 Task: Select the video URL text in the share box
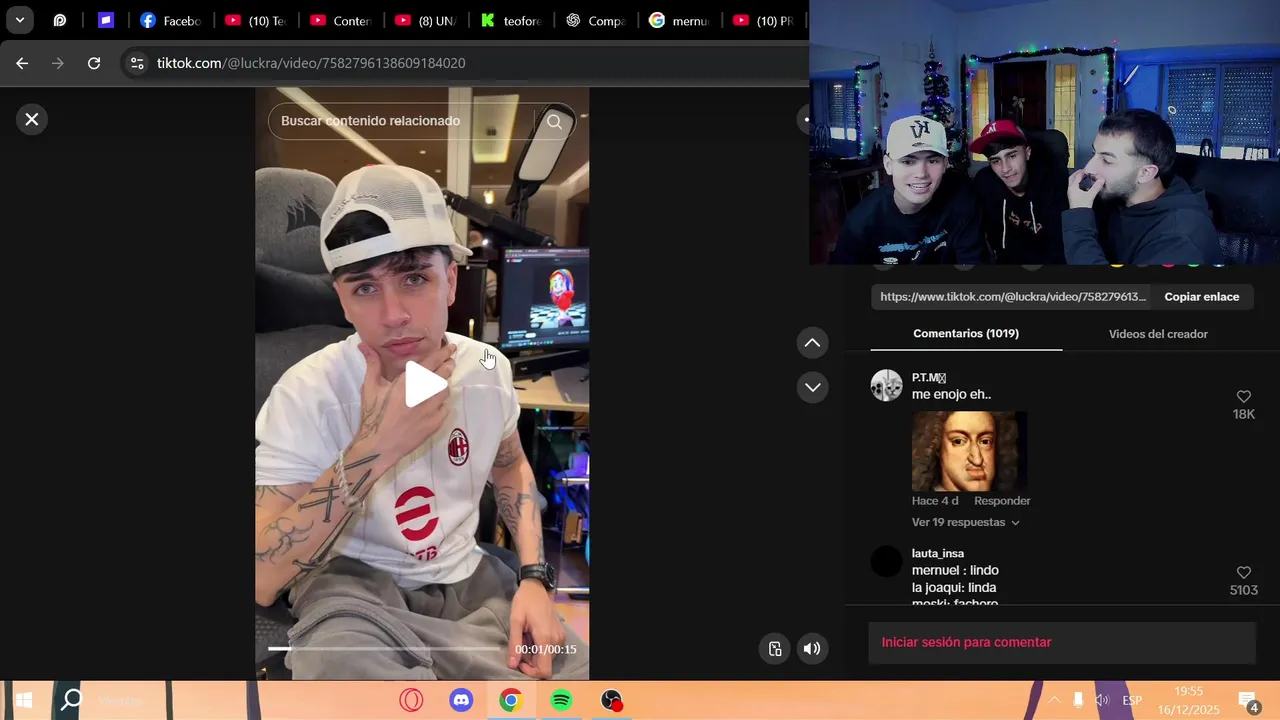[1013, 297]
